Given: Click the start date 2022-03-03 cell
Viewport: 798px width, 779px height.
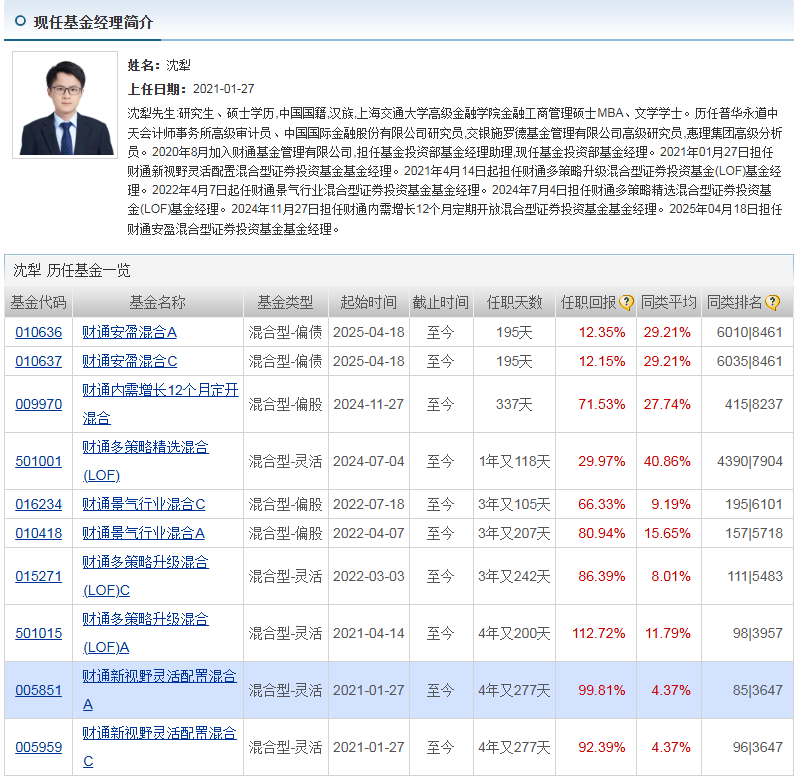Looking at the screenshot, I should (x=368, y=576).
